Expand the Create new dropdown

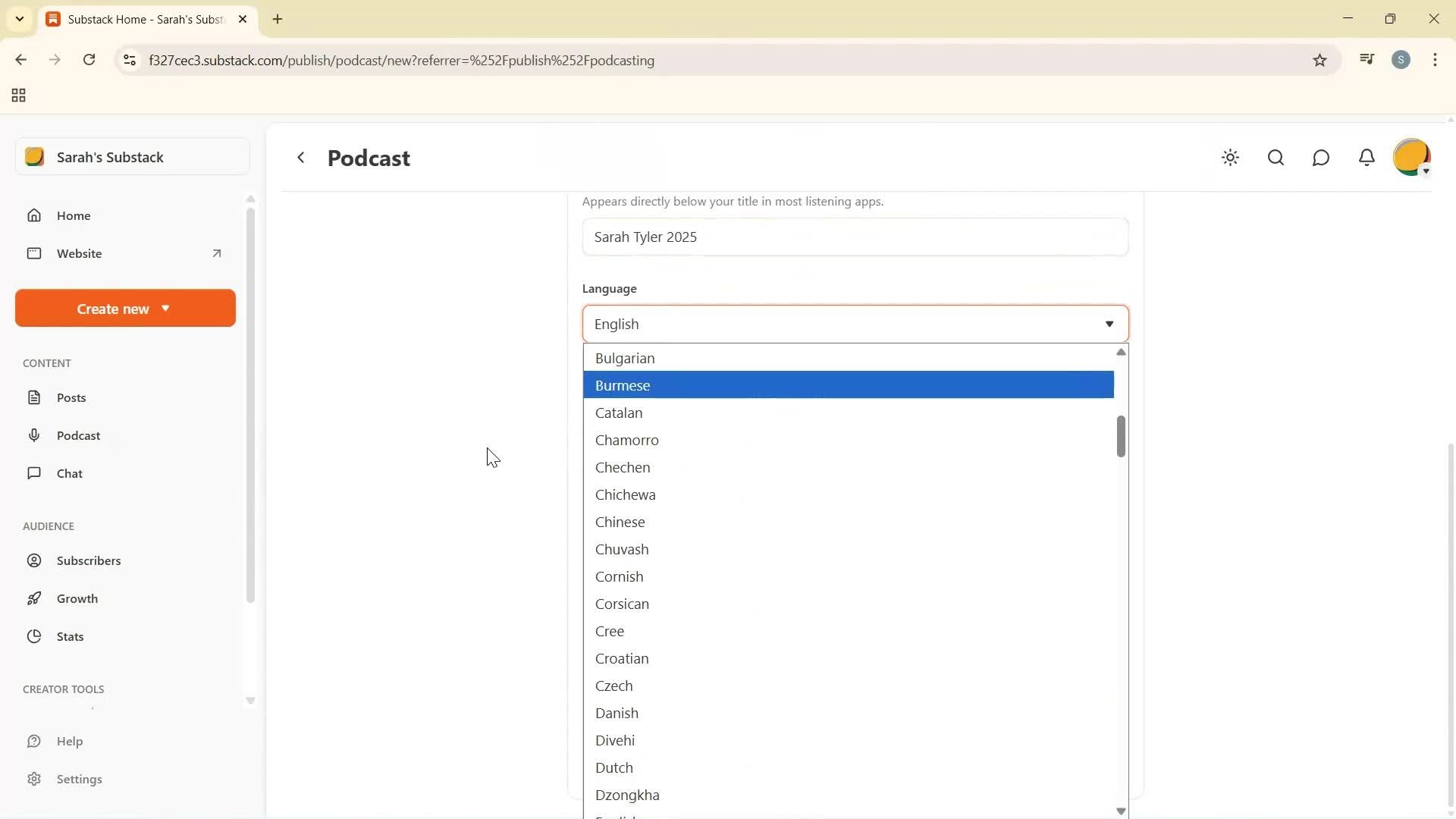[124, 308]
